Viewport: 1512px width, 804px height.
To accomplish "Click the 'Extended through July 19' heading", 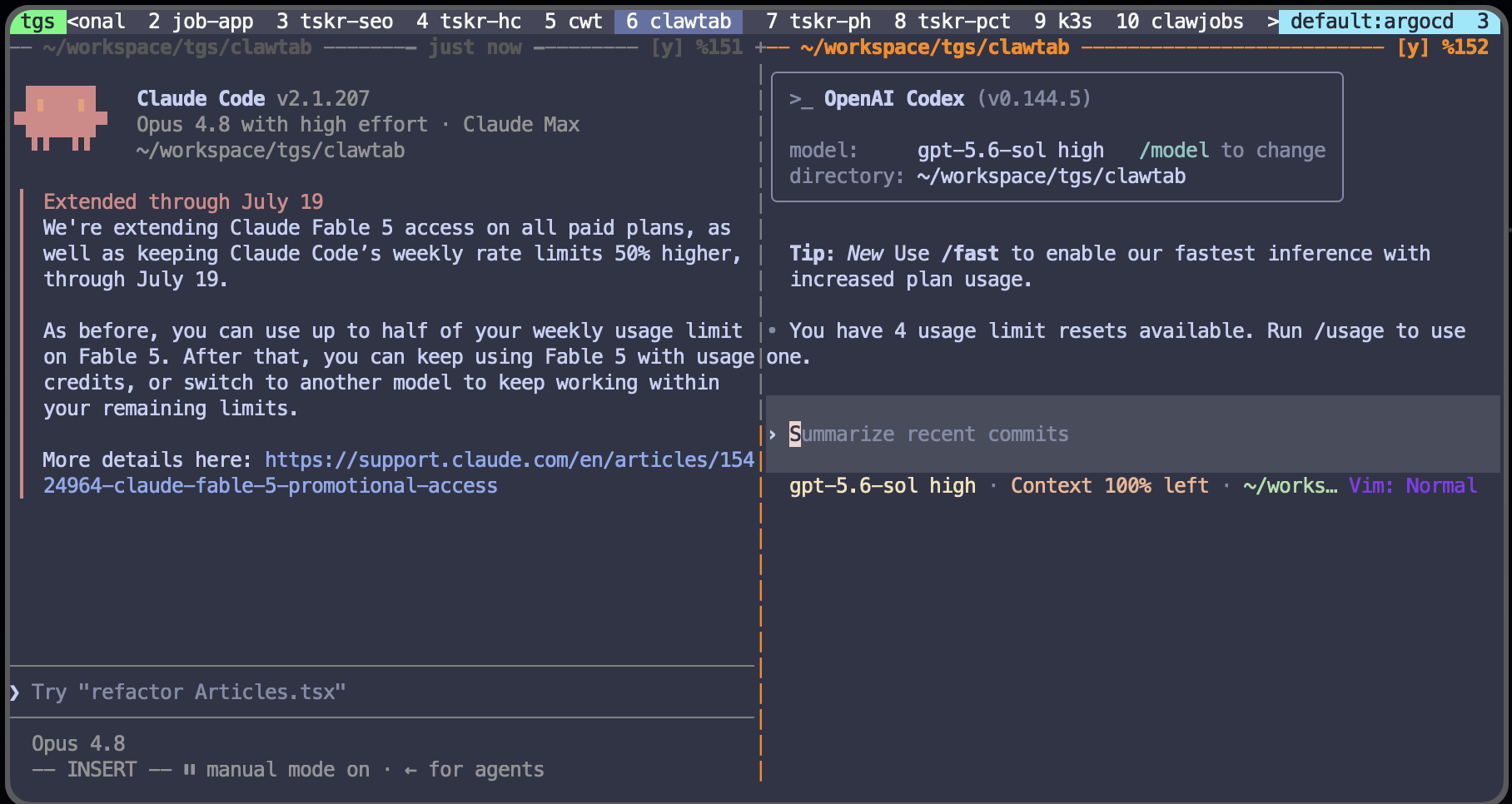I will 183,202.
